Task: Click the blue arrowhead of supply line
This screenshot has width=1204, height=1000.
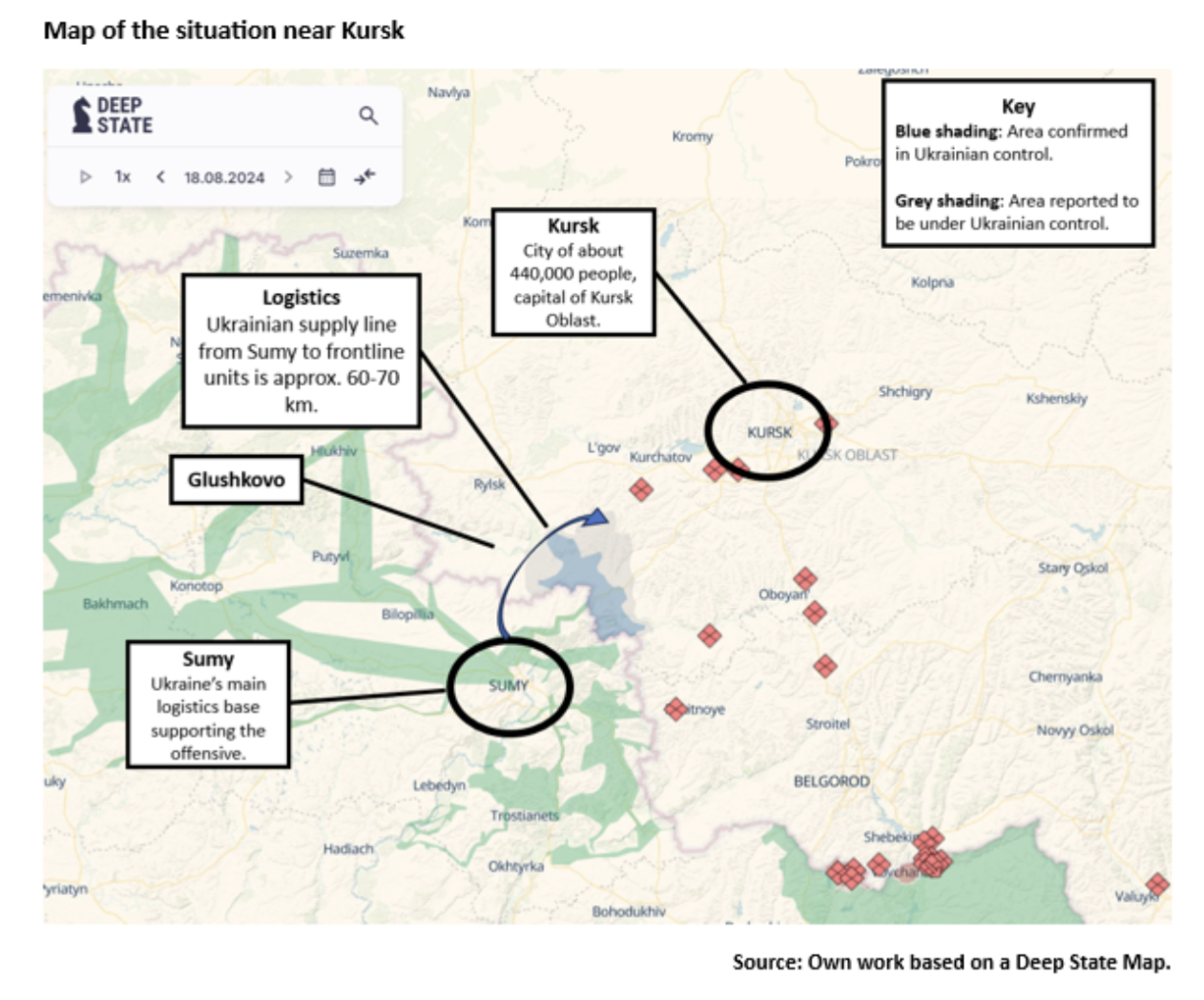Action: tap(597, 516)
